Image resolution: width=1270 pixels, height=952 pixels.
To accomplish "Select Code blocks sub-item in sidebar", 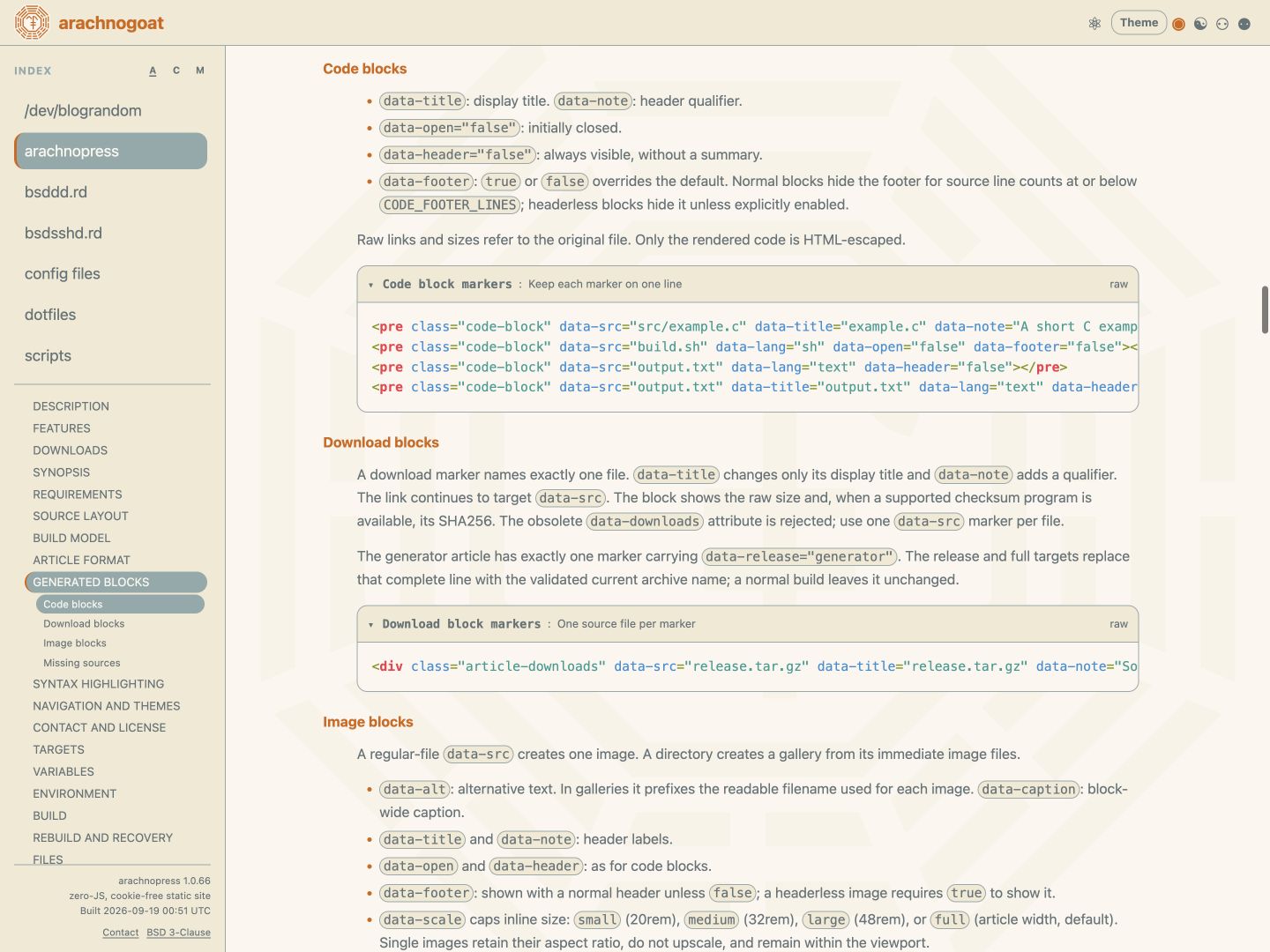I will click(x=120, y=604).
